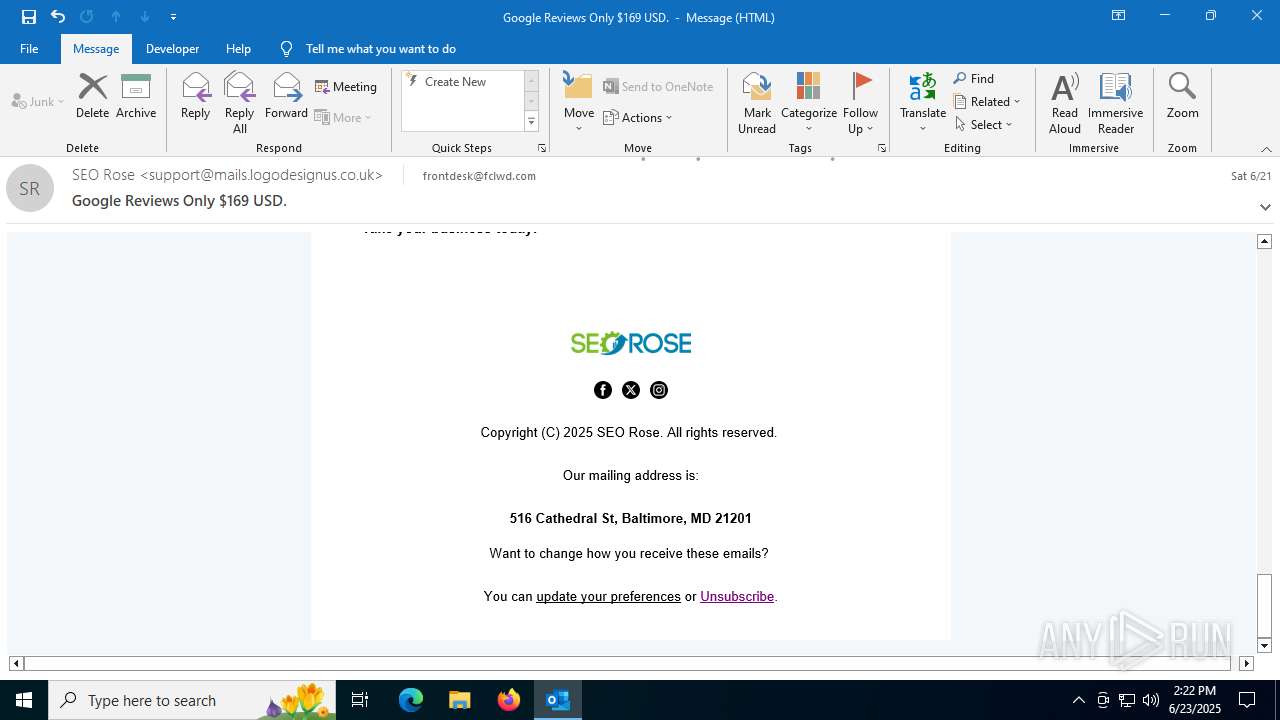Go to previous item with the up arrow
Viewport: 1280px width, 720px height.
pos(116,17)
